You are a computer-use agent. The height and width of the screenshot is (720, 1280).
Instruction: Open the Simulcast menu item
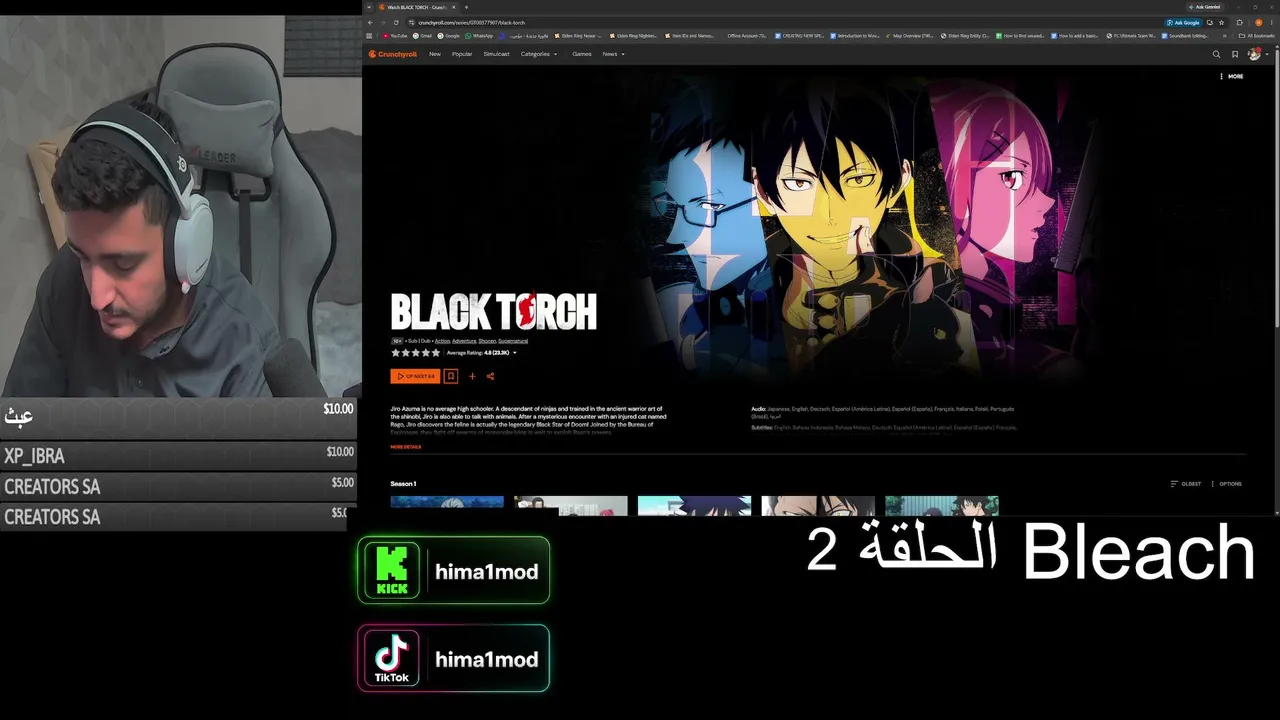(x=496, y=54)
